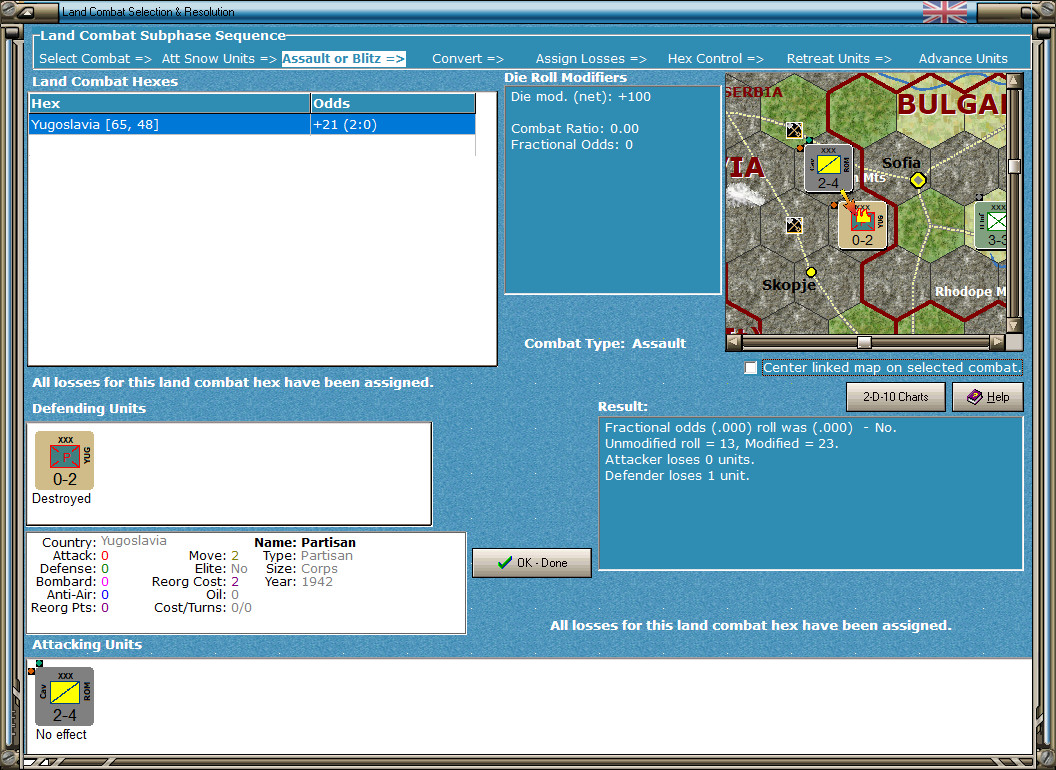Select the Select Combat subphase
This screenshot has width=1056, height=770.
(x=96, y=59)
